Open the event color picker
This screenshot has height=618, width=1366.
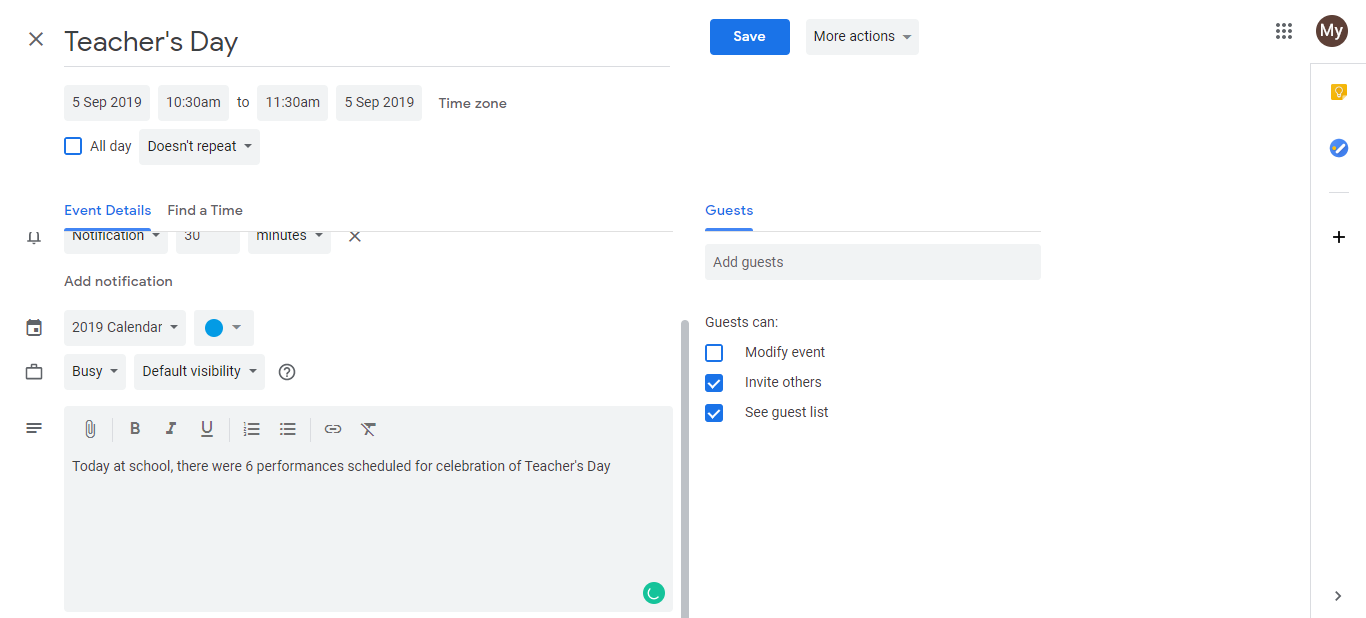[224, 328]
